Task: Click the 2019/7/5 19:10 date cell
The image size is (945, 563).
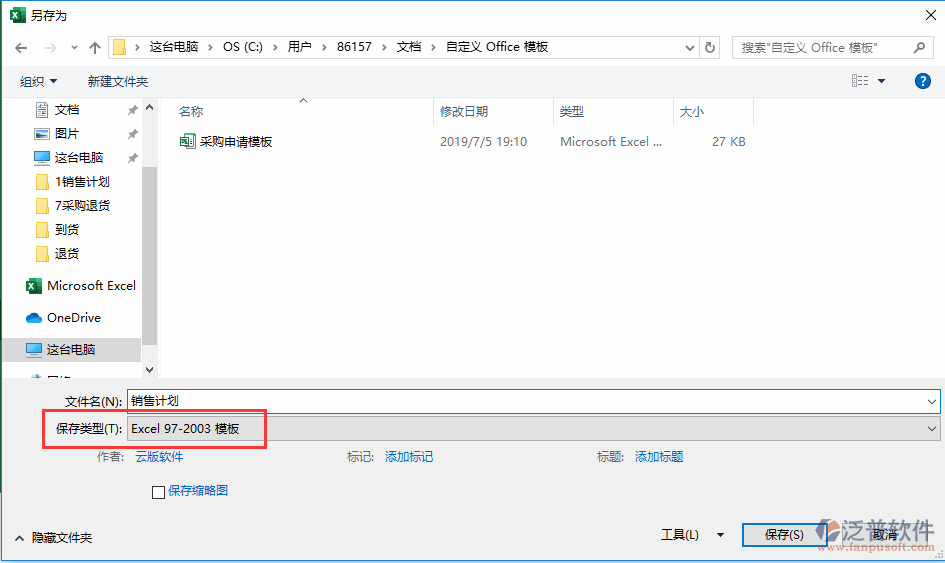Action: click(483, 142)
